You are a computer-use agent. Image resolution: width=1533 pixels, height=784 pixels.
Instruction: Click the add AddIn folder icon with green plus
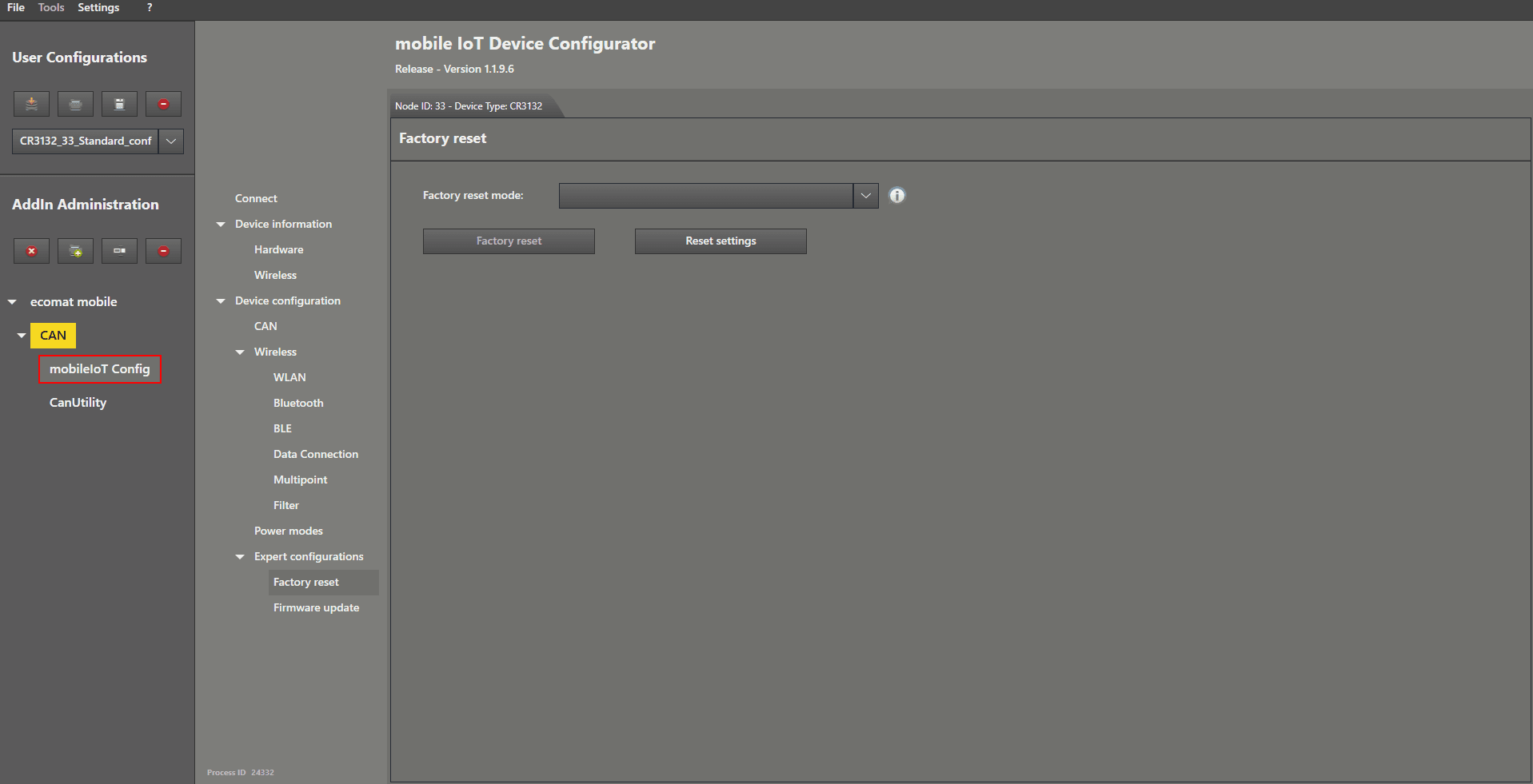[75, 251]
